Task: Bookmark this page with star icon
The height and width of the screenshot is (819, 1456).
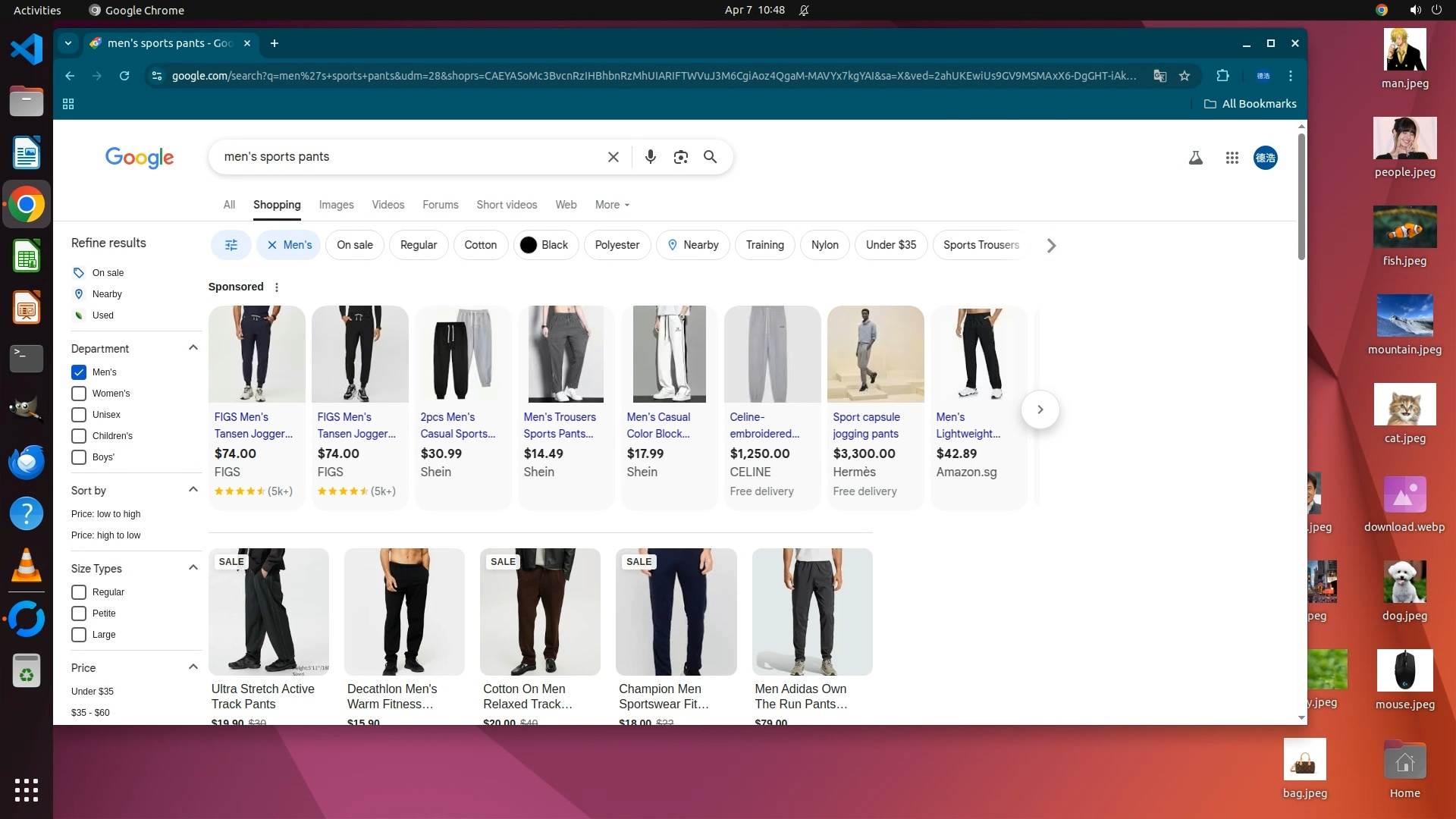Action: tap(1185, 76)
